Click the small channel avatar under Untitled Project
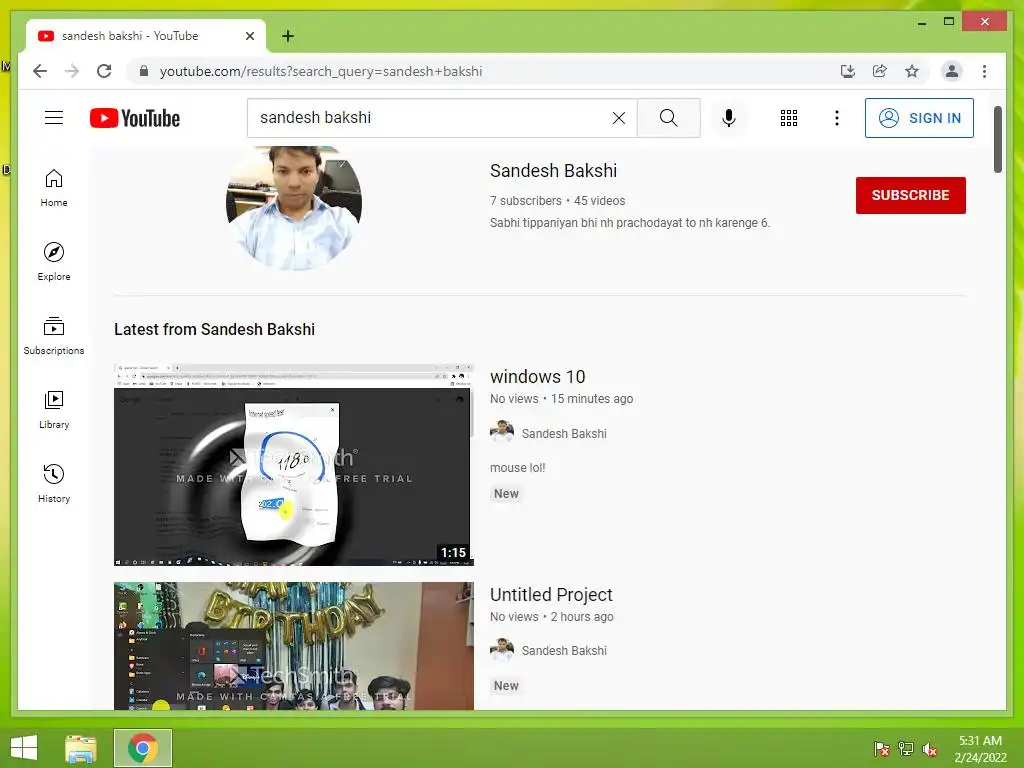 coord(502,650)
